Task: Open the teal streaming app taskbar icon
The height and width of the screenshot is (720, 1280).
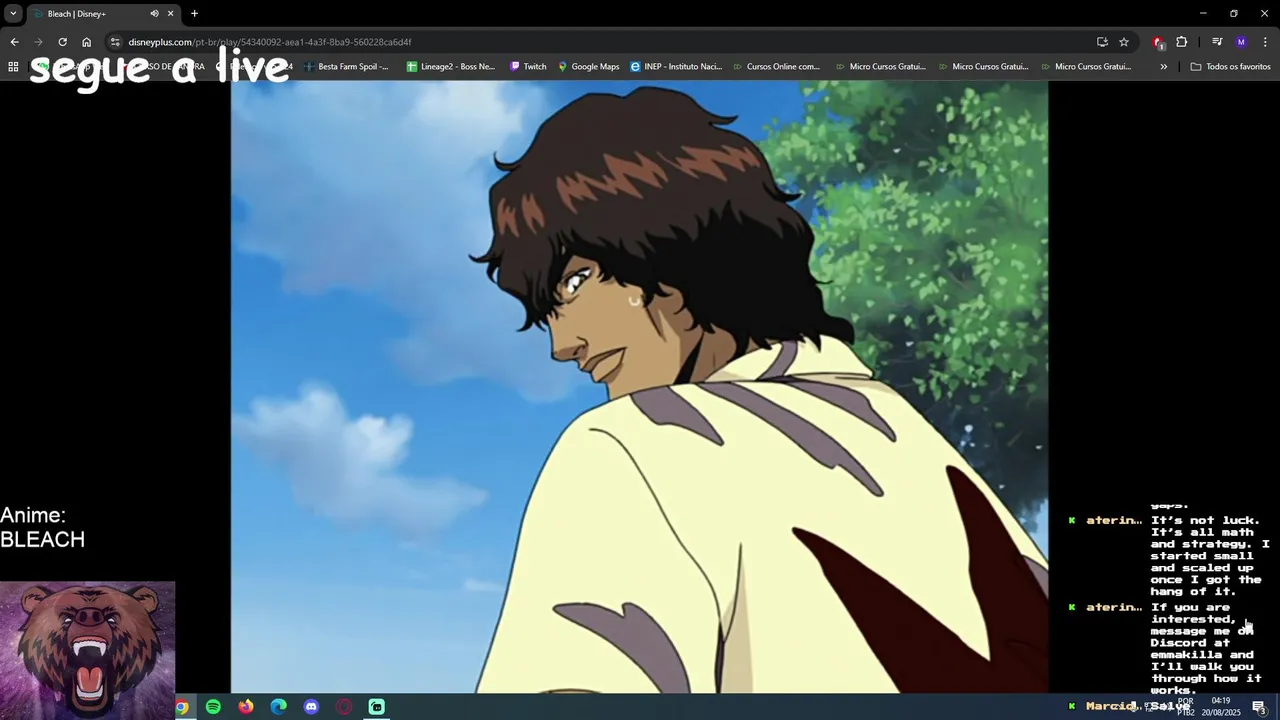Action: point(377,707)
